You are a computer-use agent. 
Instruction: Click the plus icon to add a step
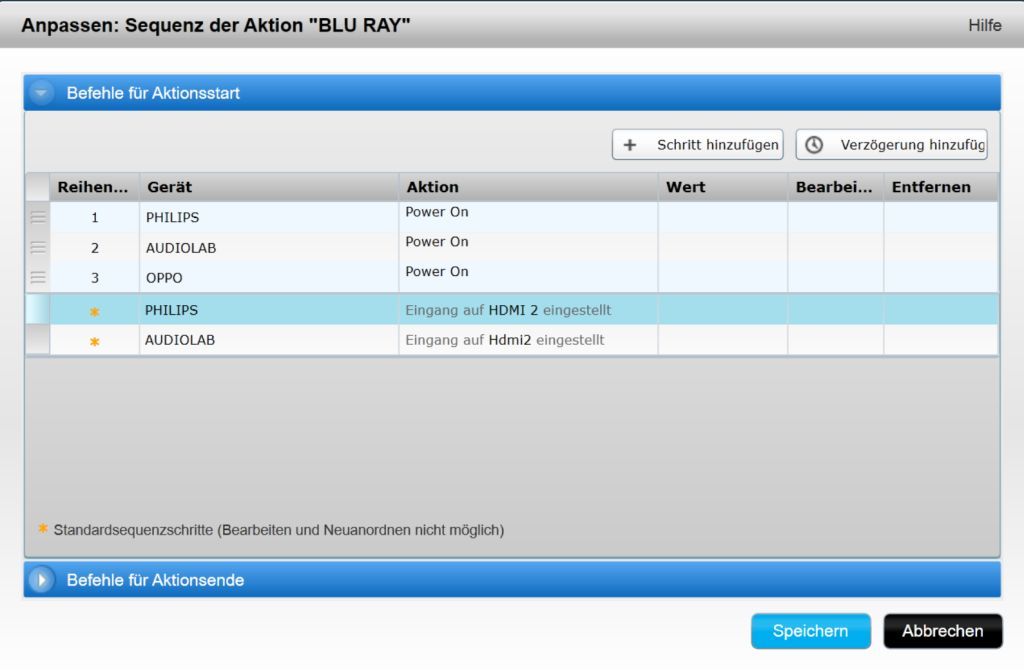point(630,145)
